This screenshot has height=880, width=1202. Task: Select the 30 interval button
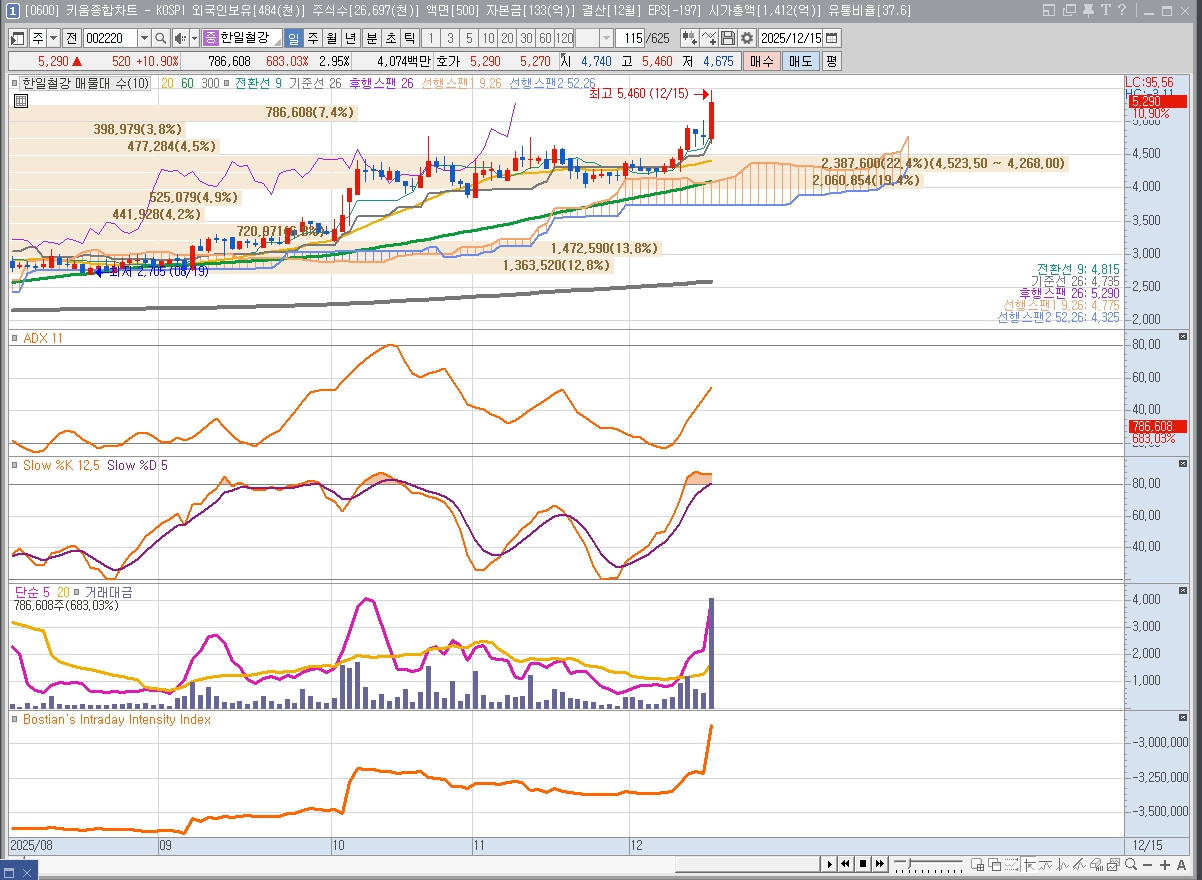pos(526,38)
